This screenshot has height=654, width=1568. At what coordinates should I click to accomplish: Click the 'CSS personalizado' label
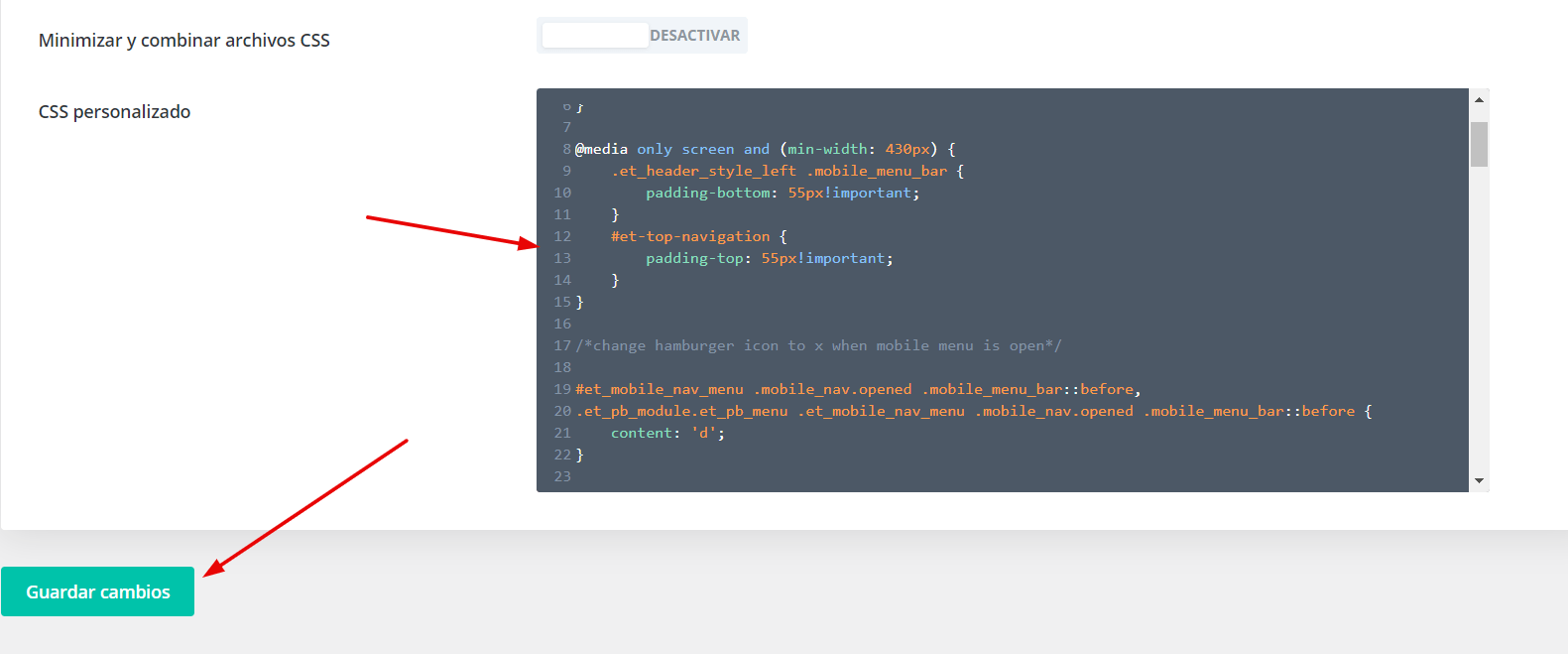[114, 112]
